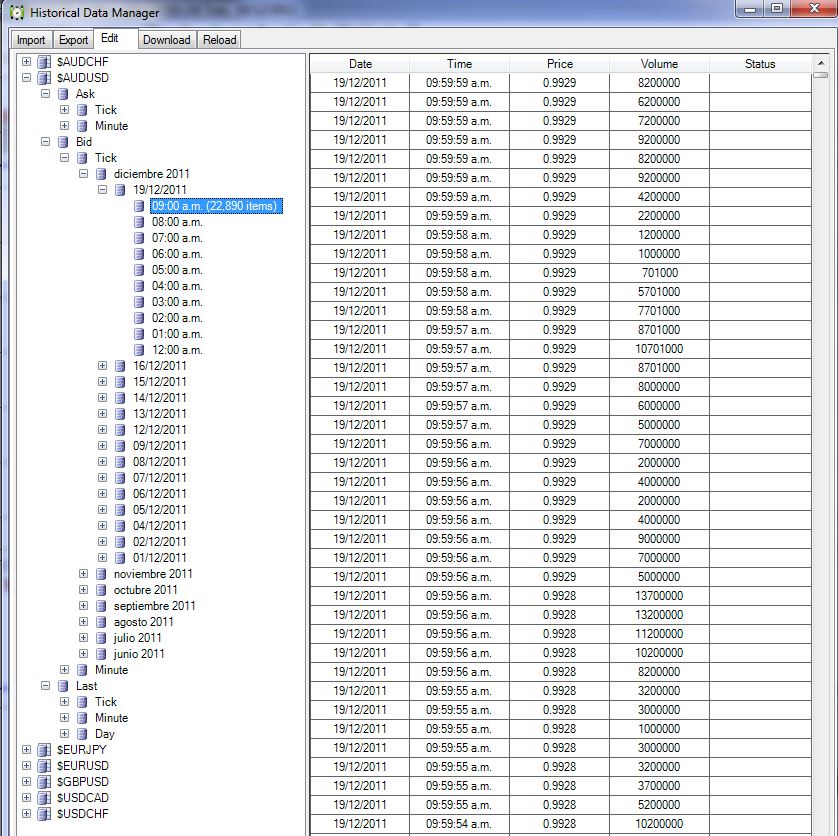Click volume cell 13700000
This screenshot has height=836, width=838.
pos(659,596)
